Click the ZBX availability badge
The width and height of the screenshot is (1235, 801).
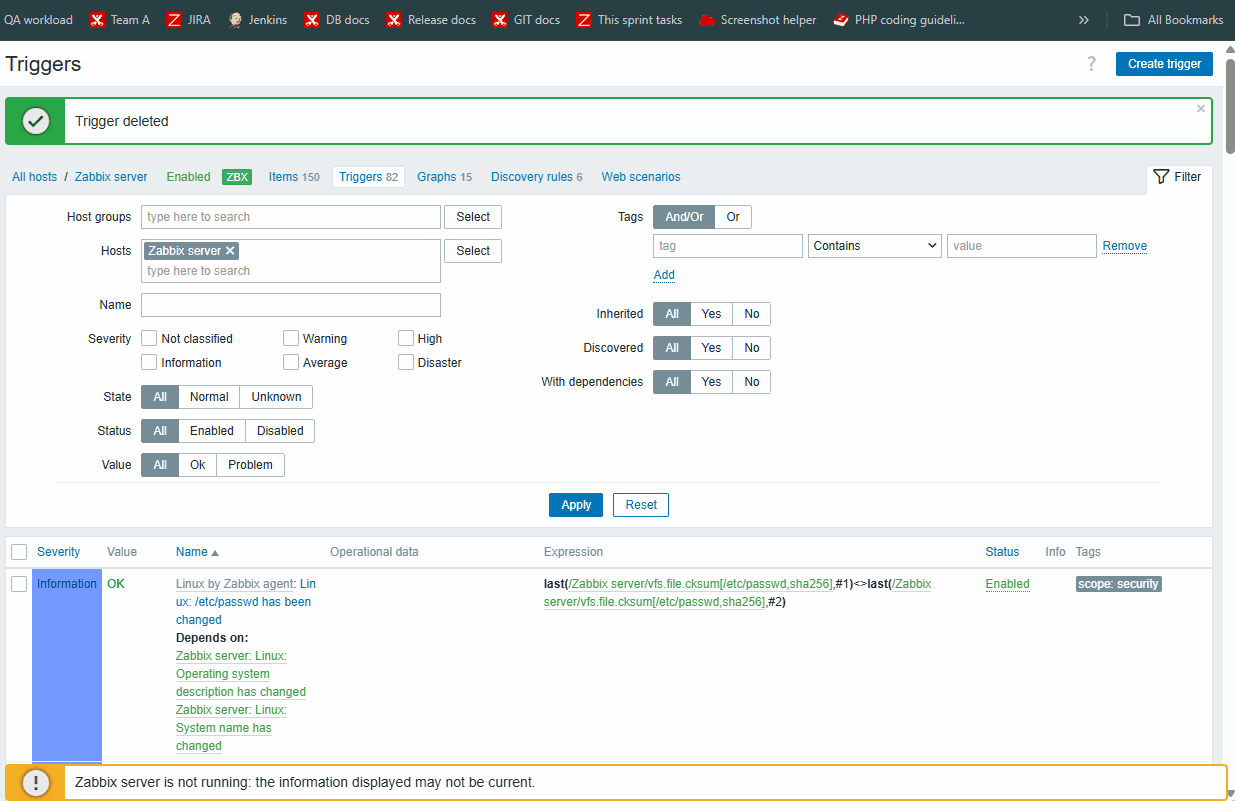click(237, 177)
